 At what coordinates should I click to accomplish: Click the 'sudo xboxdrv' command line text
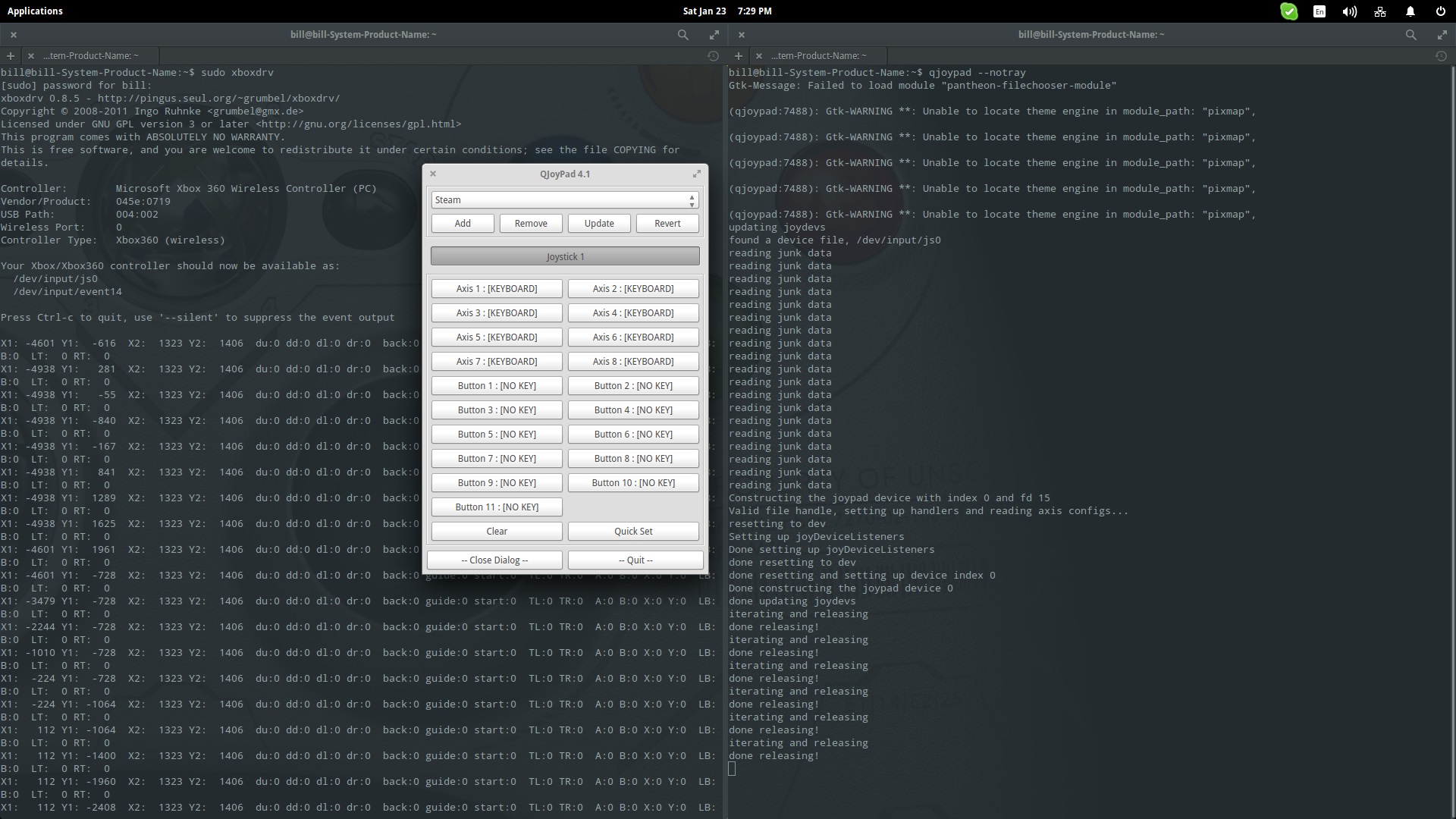pos(237,73)
